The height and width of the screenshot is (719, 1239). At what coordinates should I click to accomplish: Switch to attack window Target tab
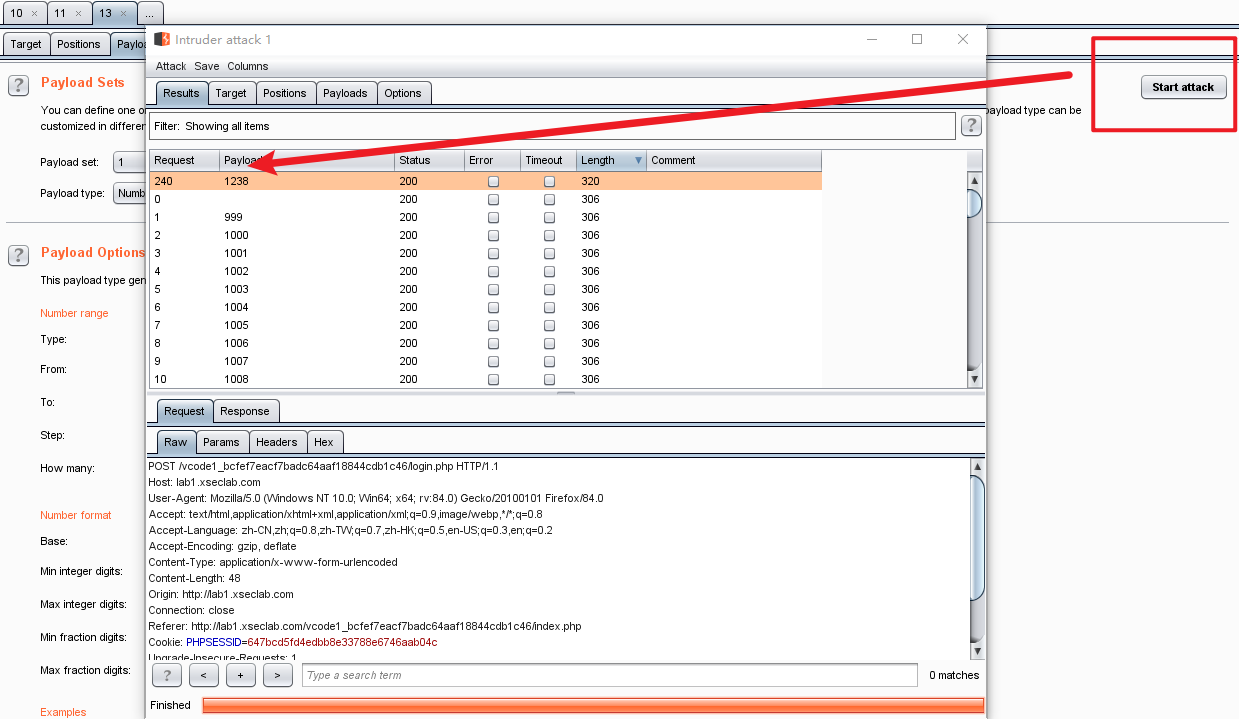coord(231,93)
